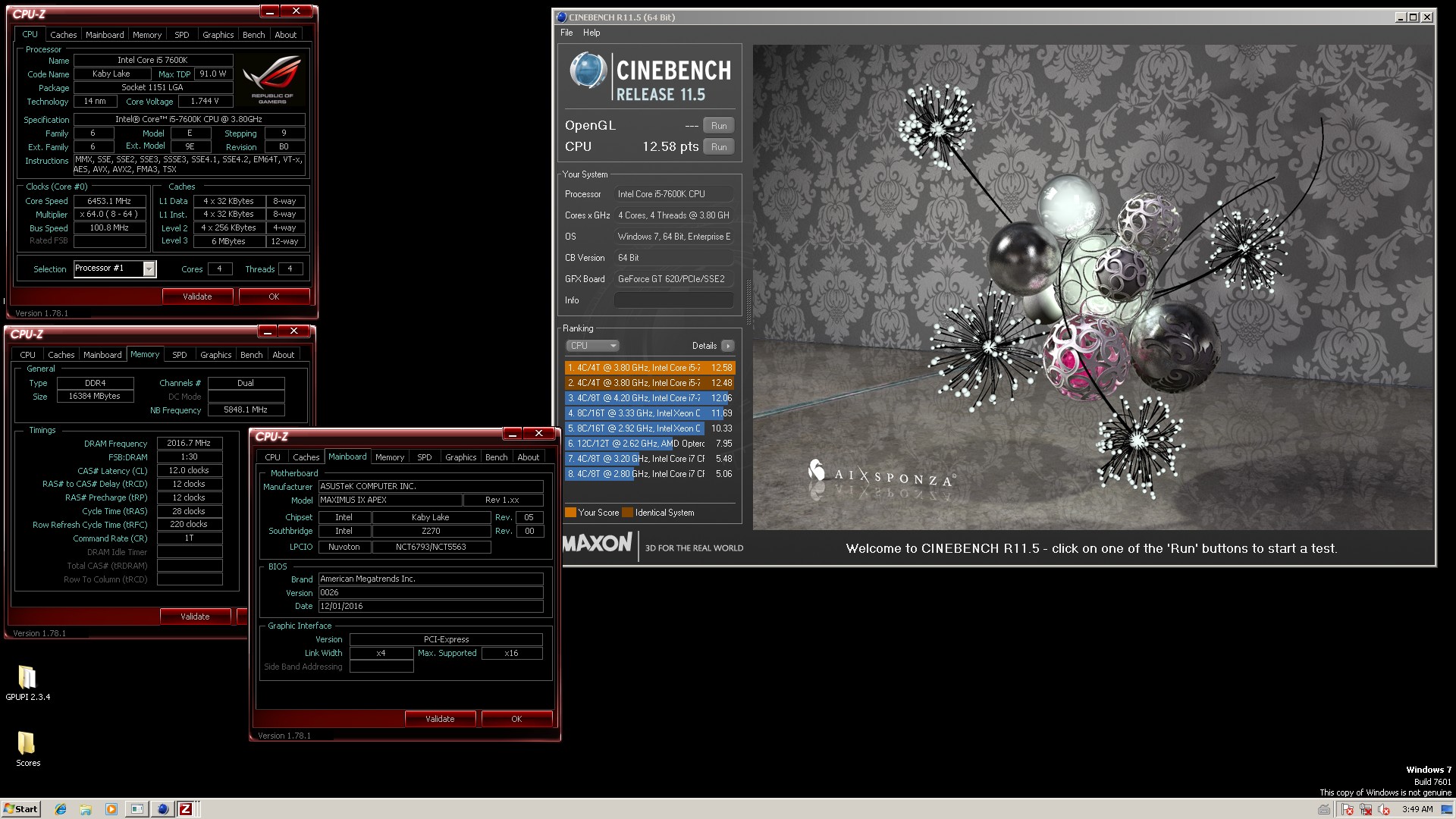Open Graphics tab in CPU-Z Mainboard window
Viewport: 1456px width, 819px height.
click(x=460, y=457)
